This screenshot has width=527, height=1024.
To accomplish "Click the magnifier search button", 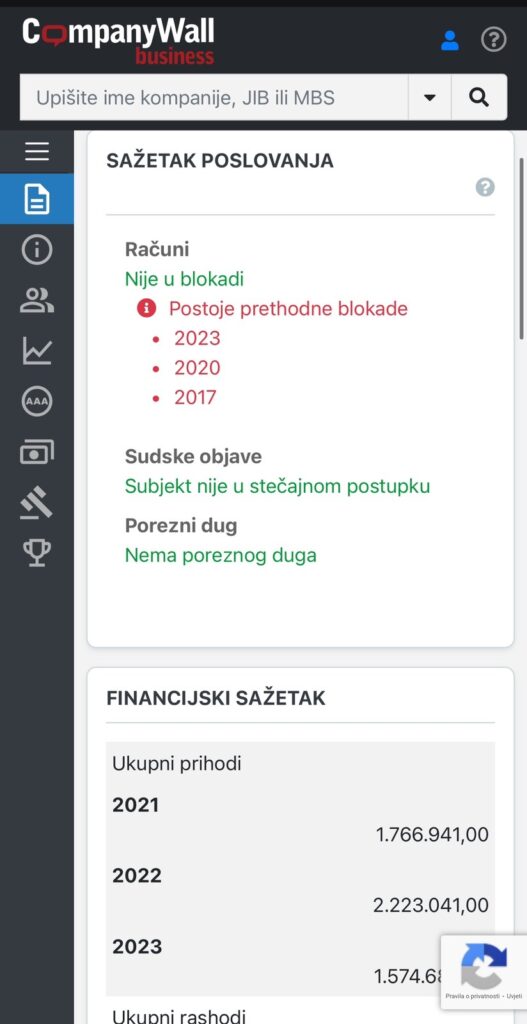I will [479, 97].
